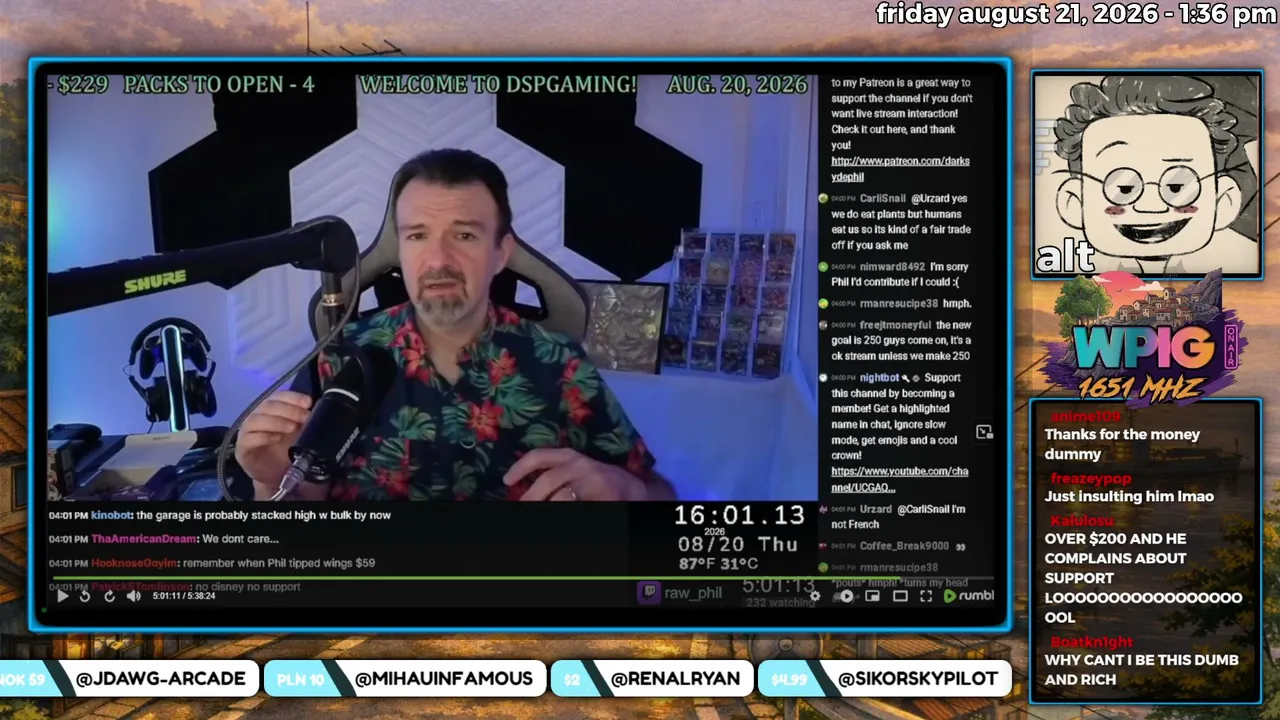Click the 08/20 Thu date overlay
This screenshot has height=720, width=1280.
pyautogui.click(x=738, y=544)
